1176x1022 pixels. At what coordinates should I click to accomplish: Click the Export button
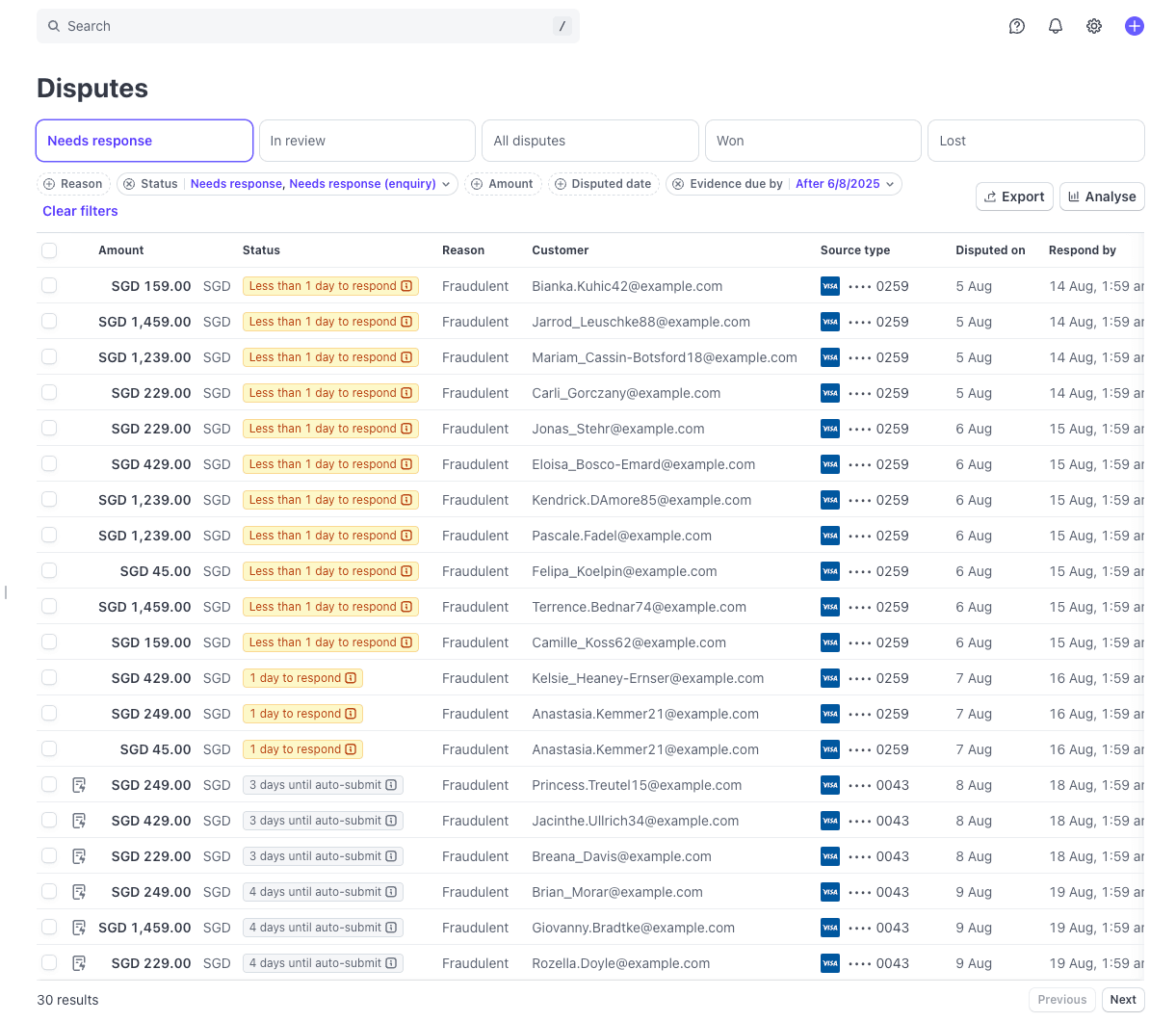(x=1013, y=197)
